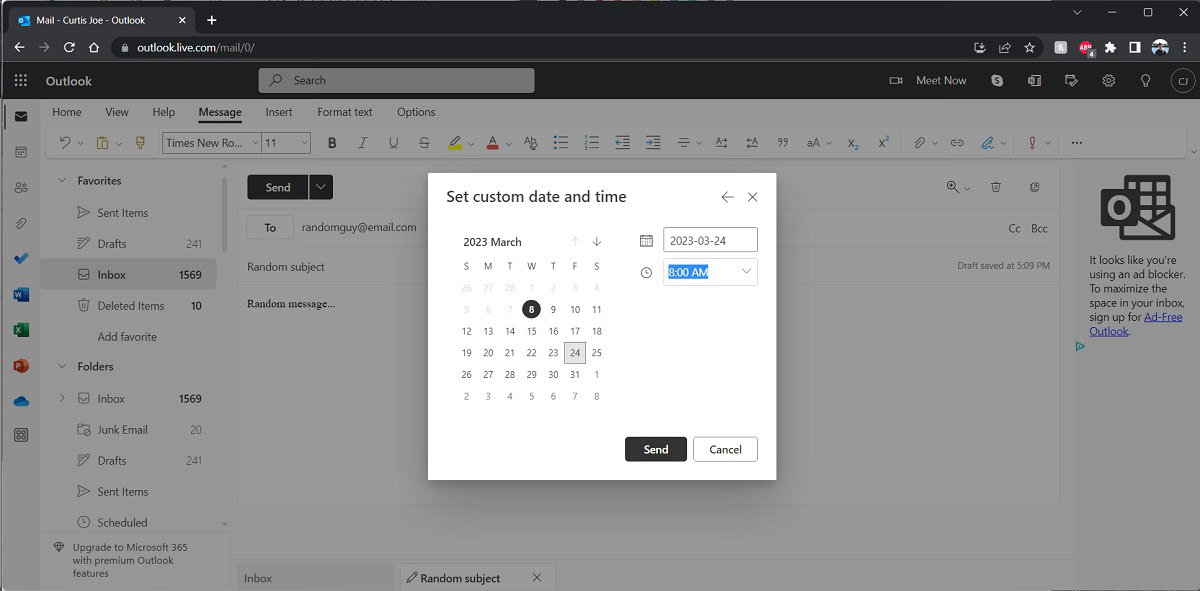The image size is (1200, 591).
Task: Open the Help ribbon tab
Action: 163,112
